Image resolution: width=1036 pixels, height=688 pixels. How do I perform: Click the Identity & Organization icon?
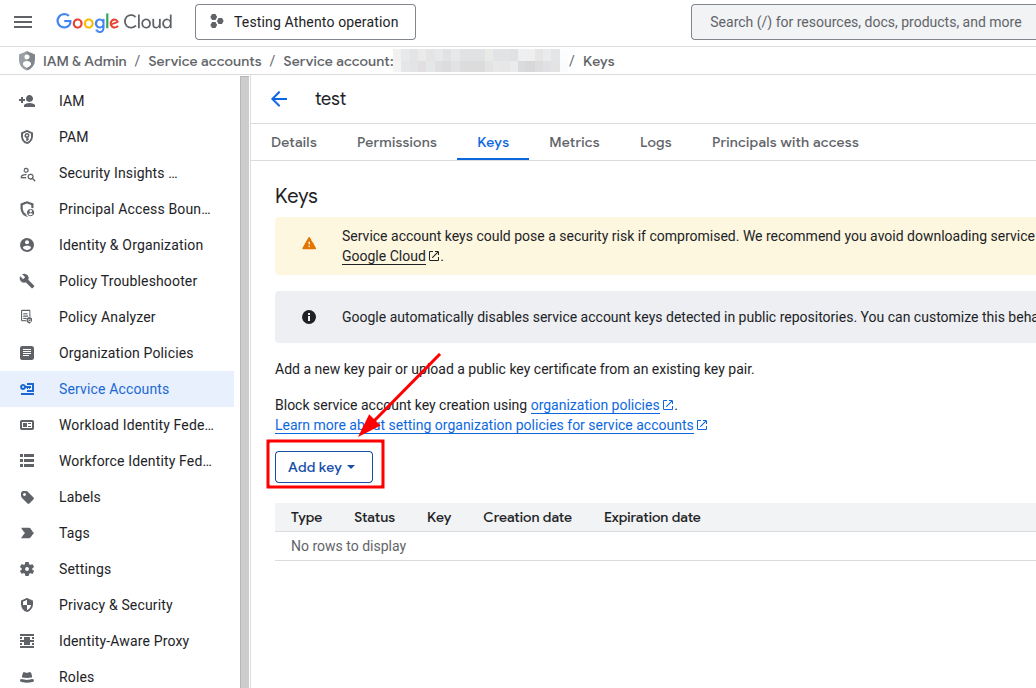coord(27,245)
